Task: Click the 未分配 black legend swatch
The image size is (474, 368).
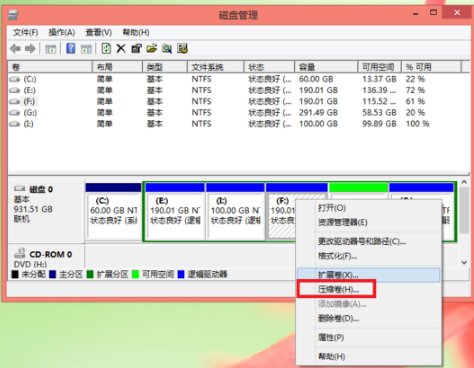Action: (15, 274)
